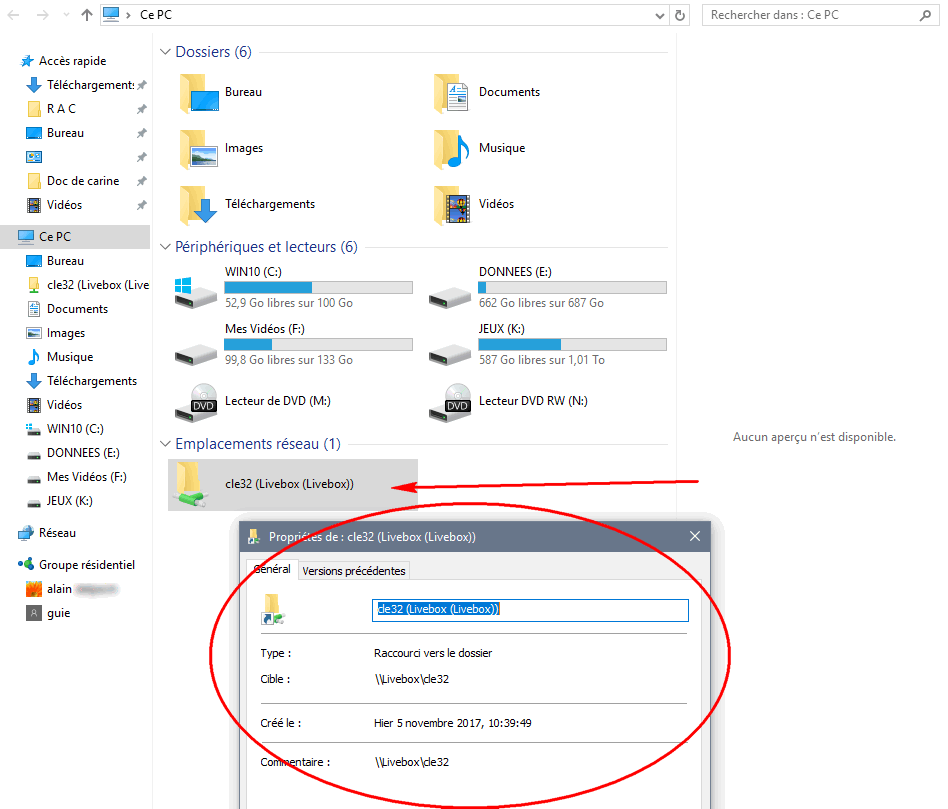The image size is (948, 809).
Task: Click the pin icon next to Doc de carine
Action: (x=141, y=181)
